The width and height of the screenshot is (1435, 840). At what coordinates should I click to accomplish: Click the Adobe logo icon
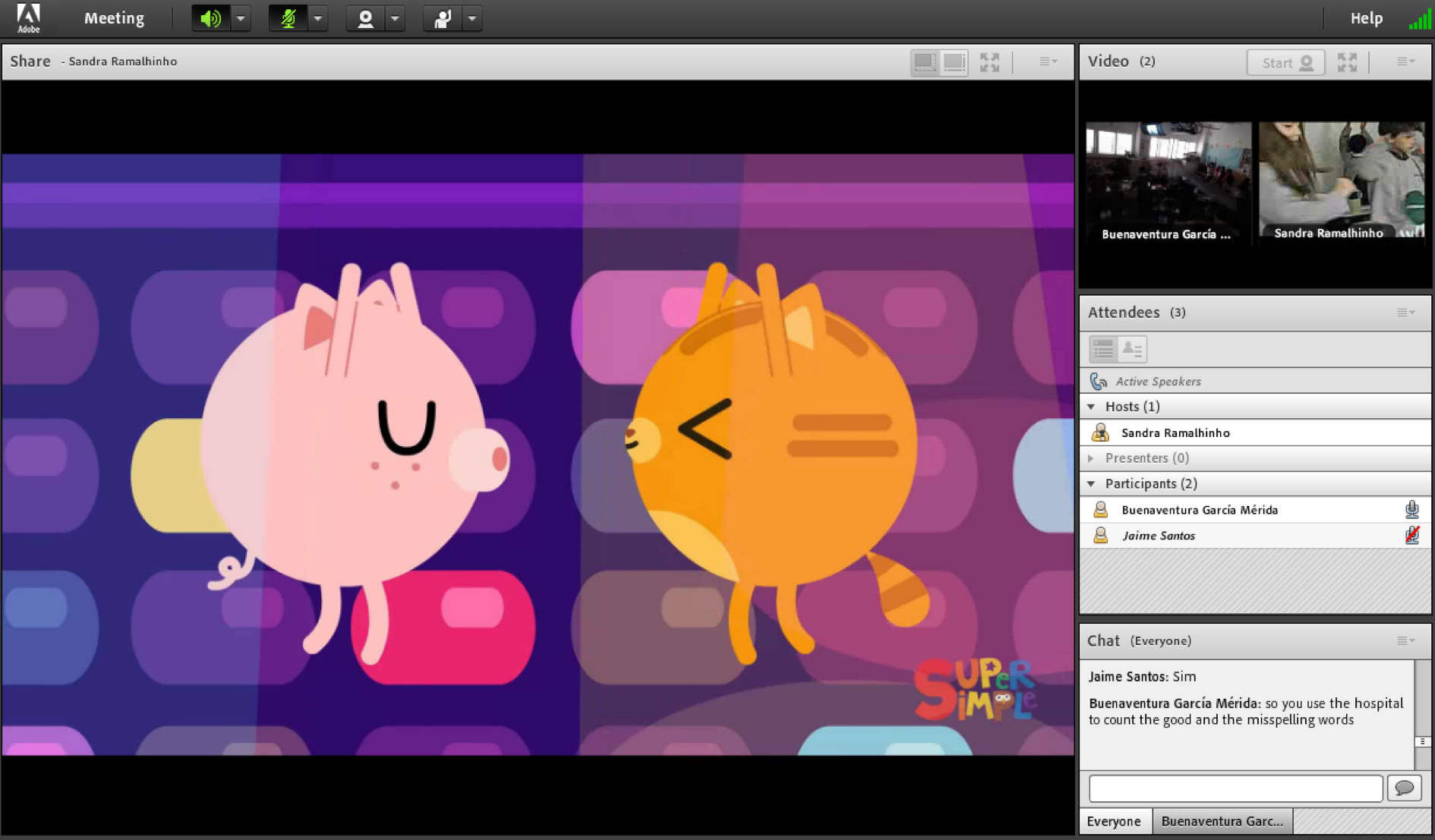(28, 18)
